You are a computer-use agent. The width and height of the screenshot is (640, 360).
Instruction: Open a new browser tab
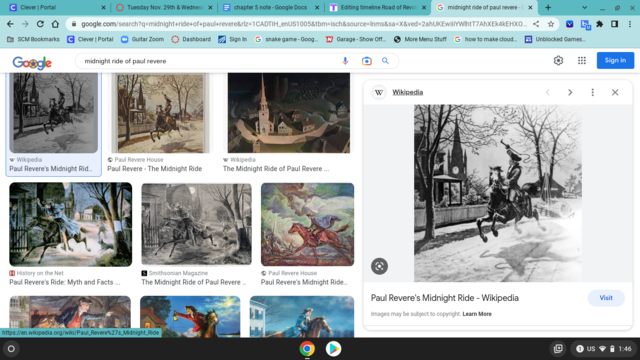[x=548, y=7]
